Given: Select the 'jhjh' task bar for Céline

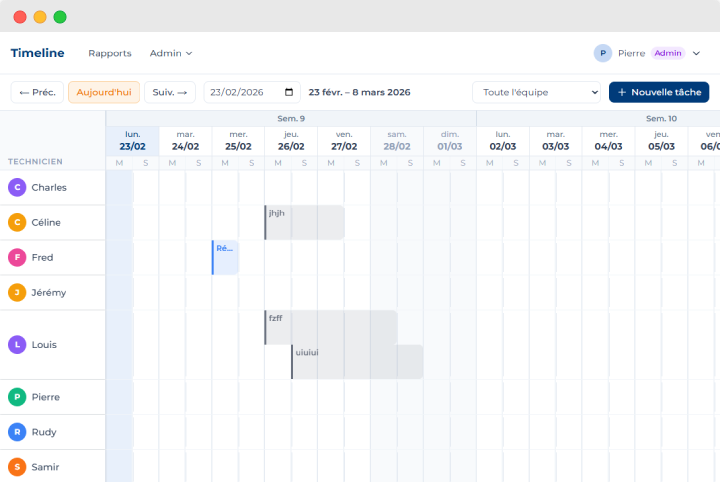Looking at the screenshot, I should [304, 222].
